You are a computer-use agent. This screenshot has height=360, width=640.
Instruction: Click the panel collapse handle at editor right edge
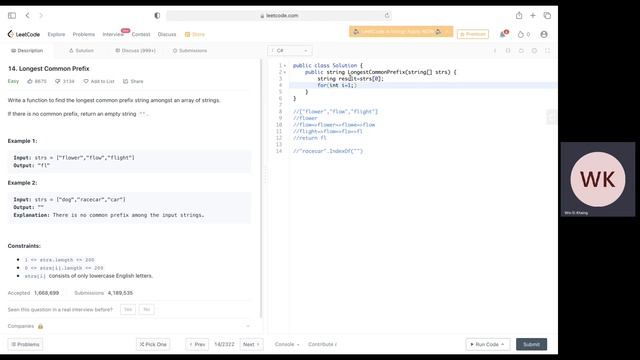click(551, 118)
